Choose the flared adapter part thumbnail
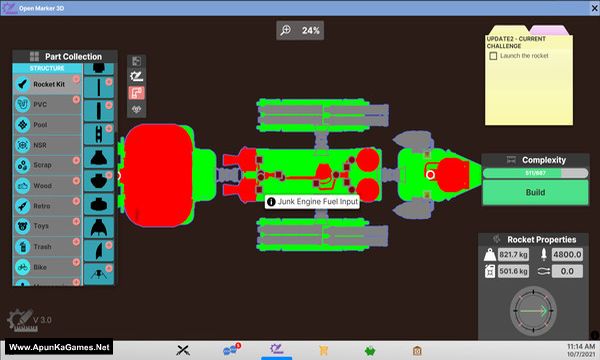 tap(99, 158)
